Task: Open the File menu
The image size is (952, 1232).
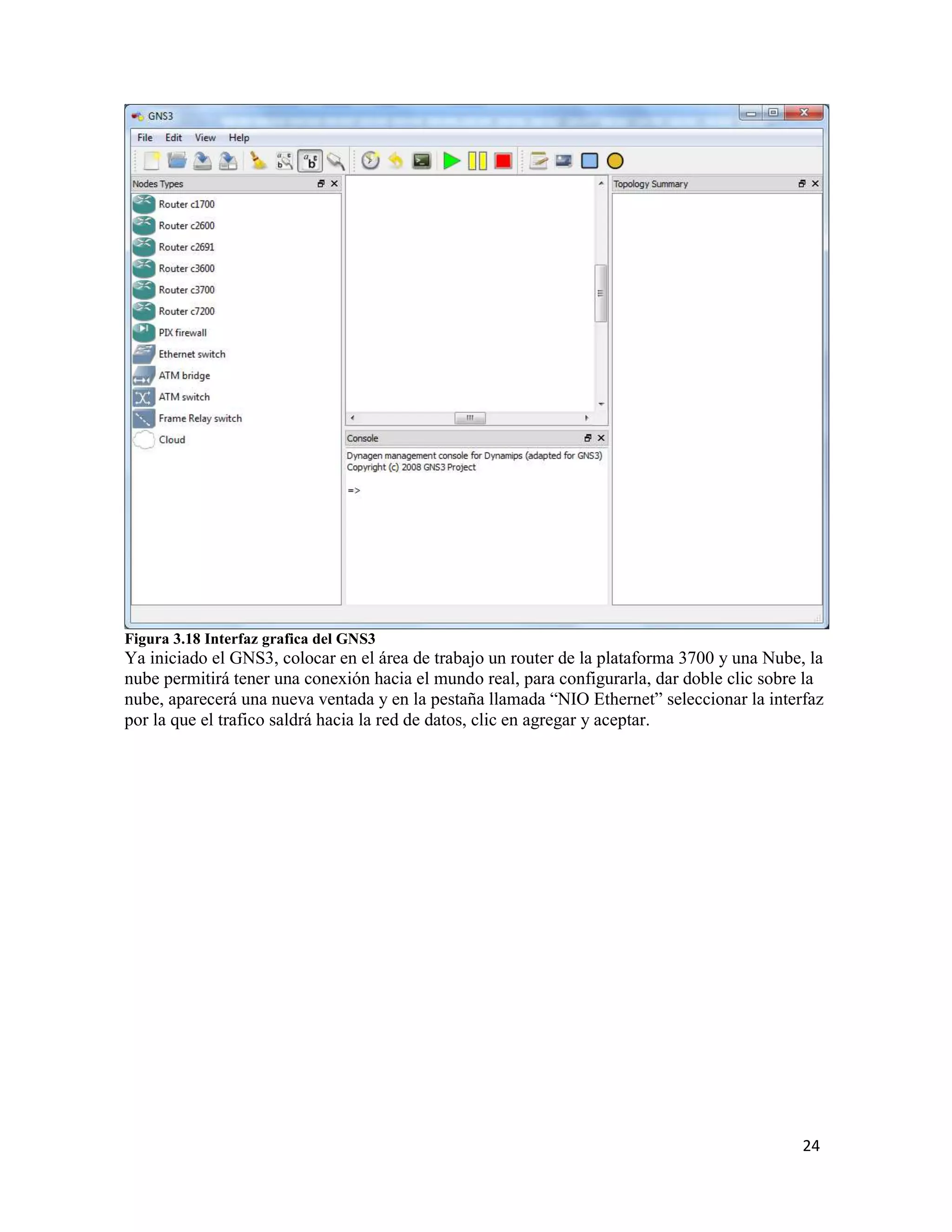Action: click(x=145, y=138)
